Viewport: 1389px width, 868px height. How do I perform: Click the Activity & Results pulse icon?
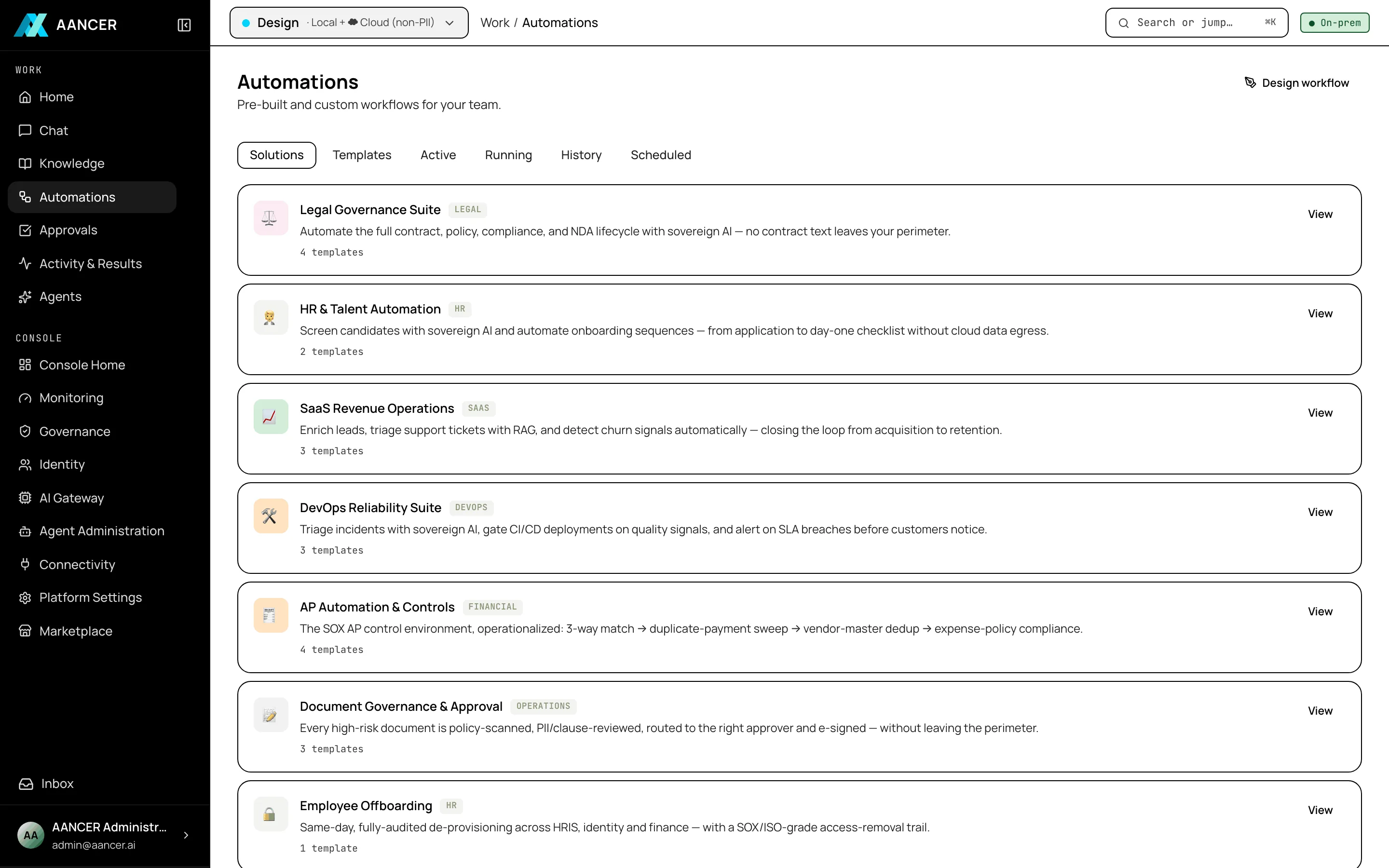point(25,263)
